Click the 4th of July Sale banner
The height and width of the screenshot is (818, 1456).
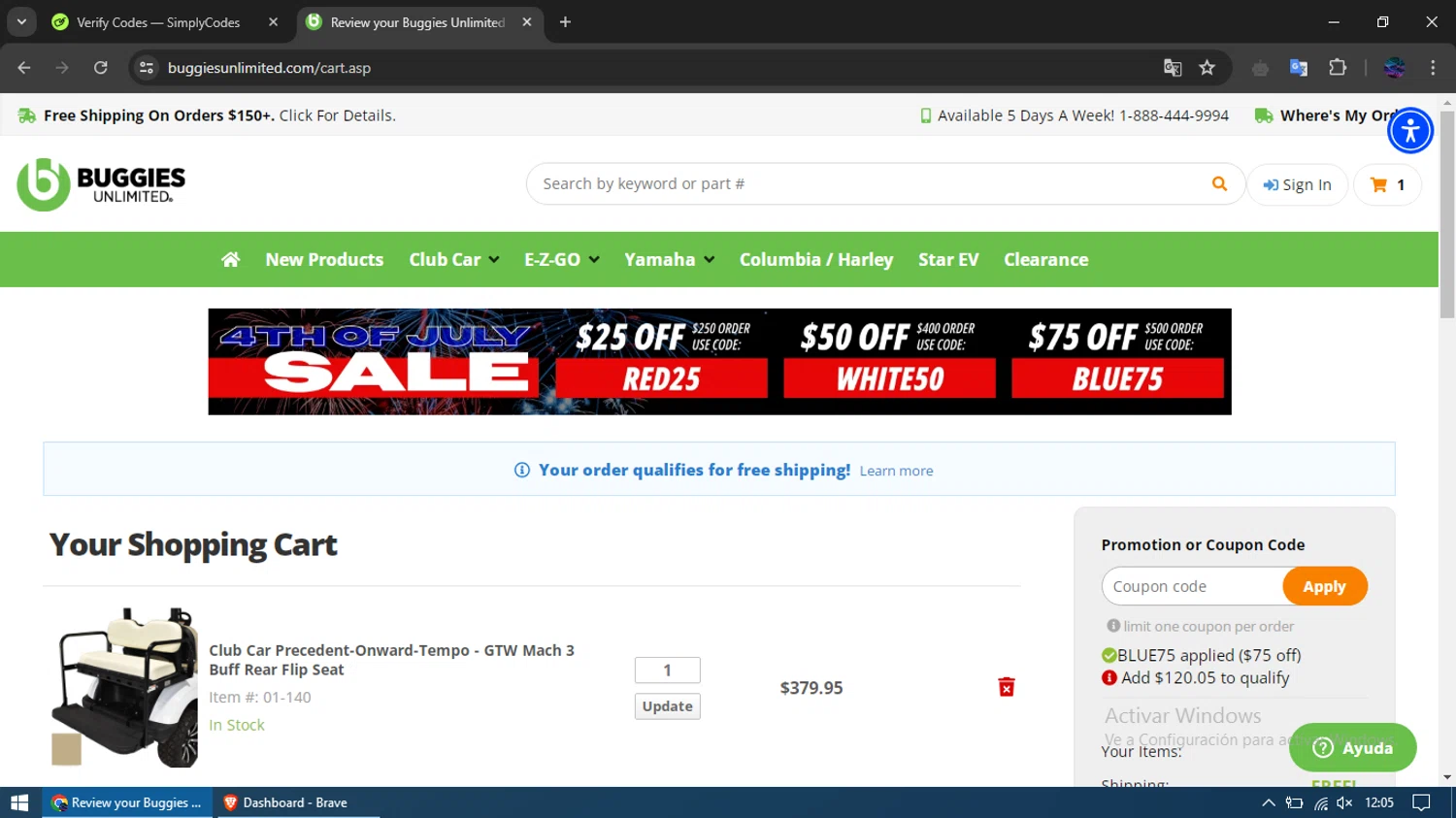pyautogui.click(x=719, y=362)
